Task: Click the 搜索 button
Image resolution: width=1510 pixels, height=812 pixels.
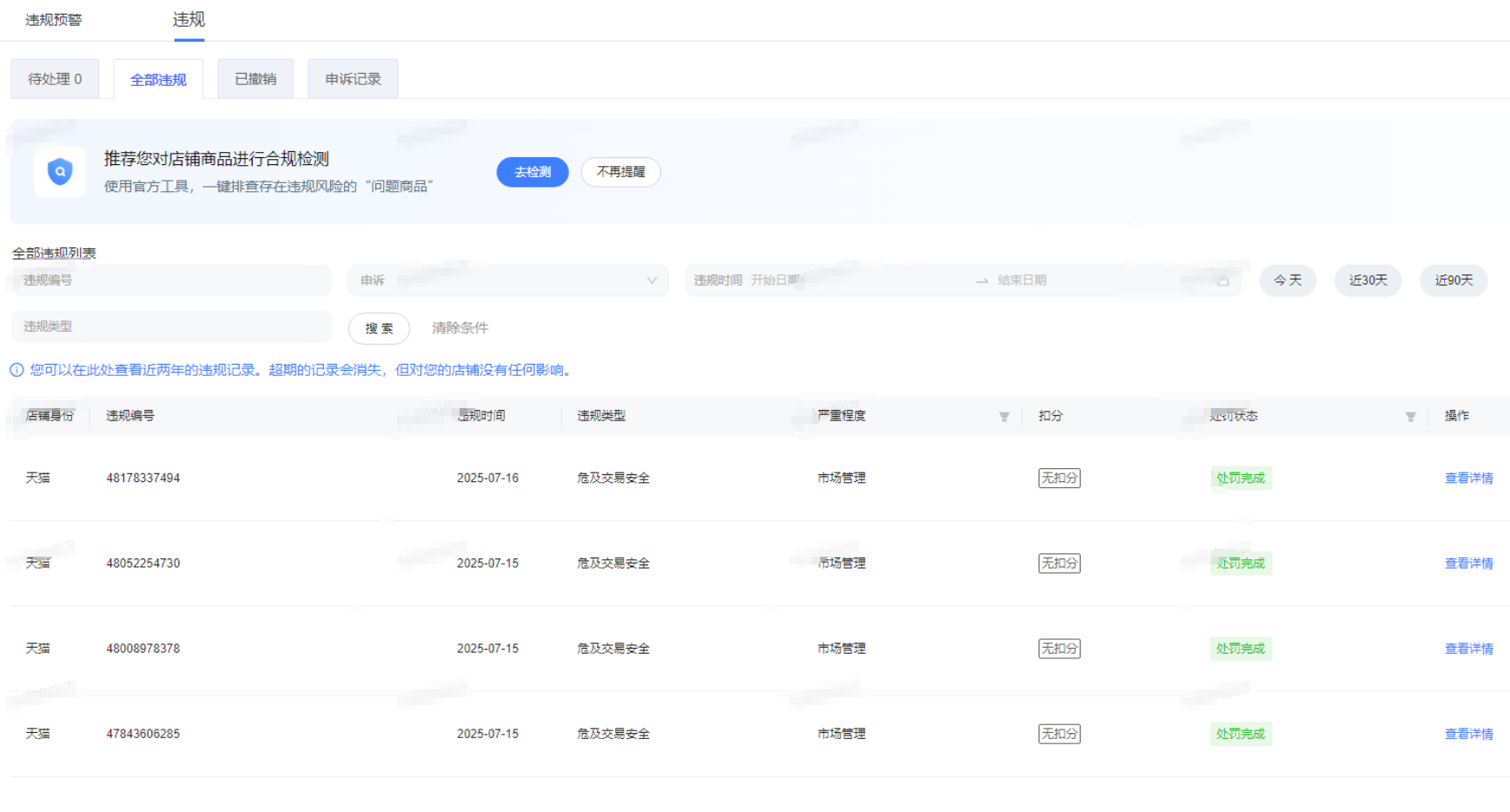Action: tap(379, 328)
